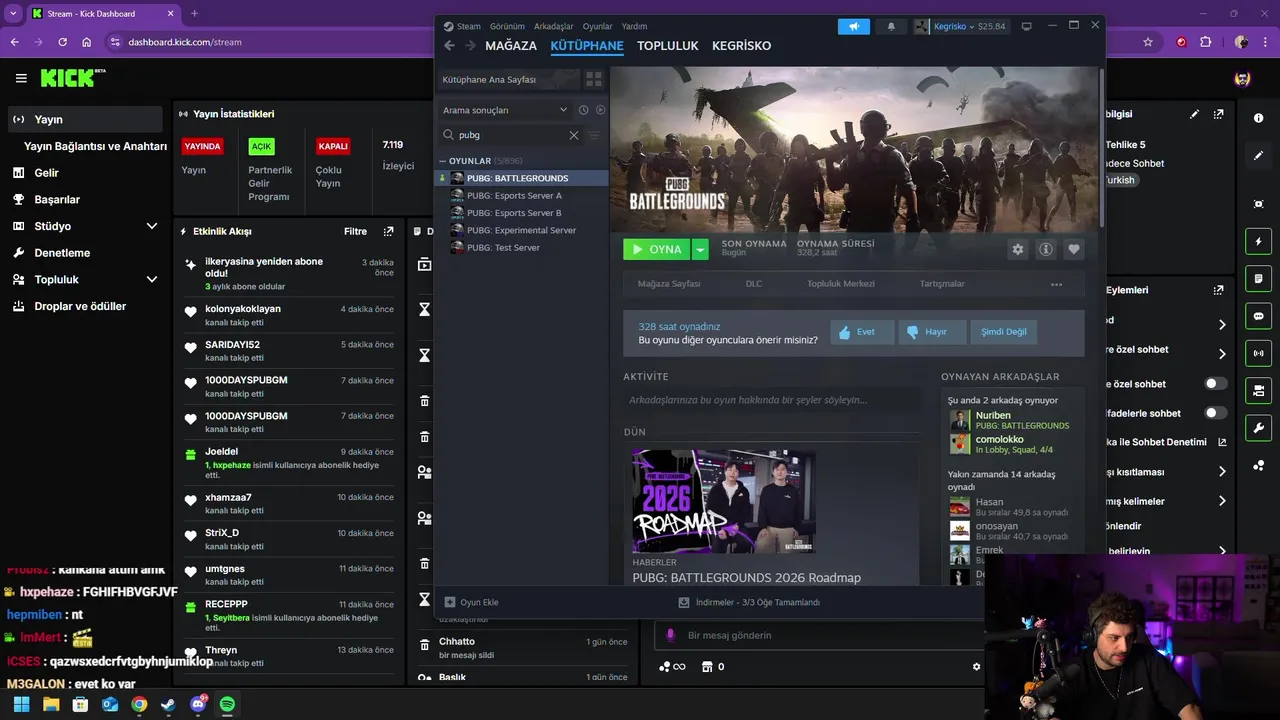Open the Arkadaşlar menu
The height and width of the screenshot is (720, 1280).
[x=554, y=26]
